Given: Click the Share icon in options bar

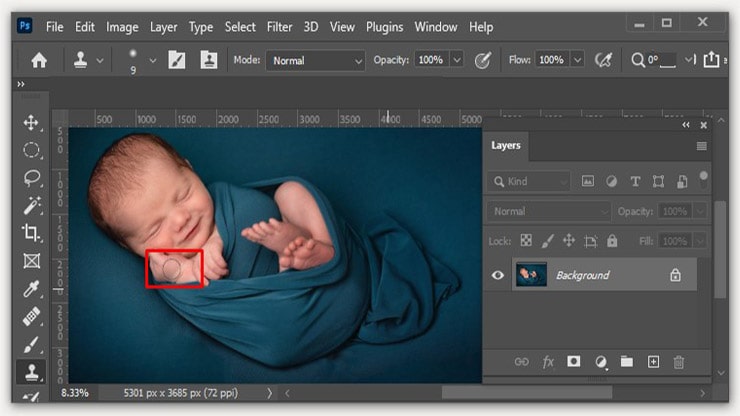Looking at the screenshot, I should 711,59.
